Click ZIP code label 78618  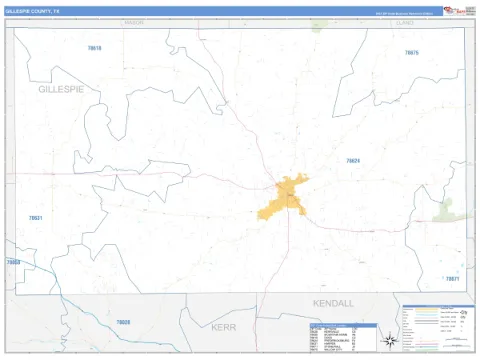(94, 48)
